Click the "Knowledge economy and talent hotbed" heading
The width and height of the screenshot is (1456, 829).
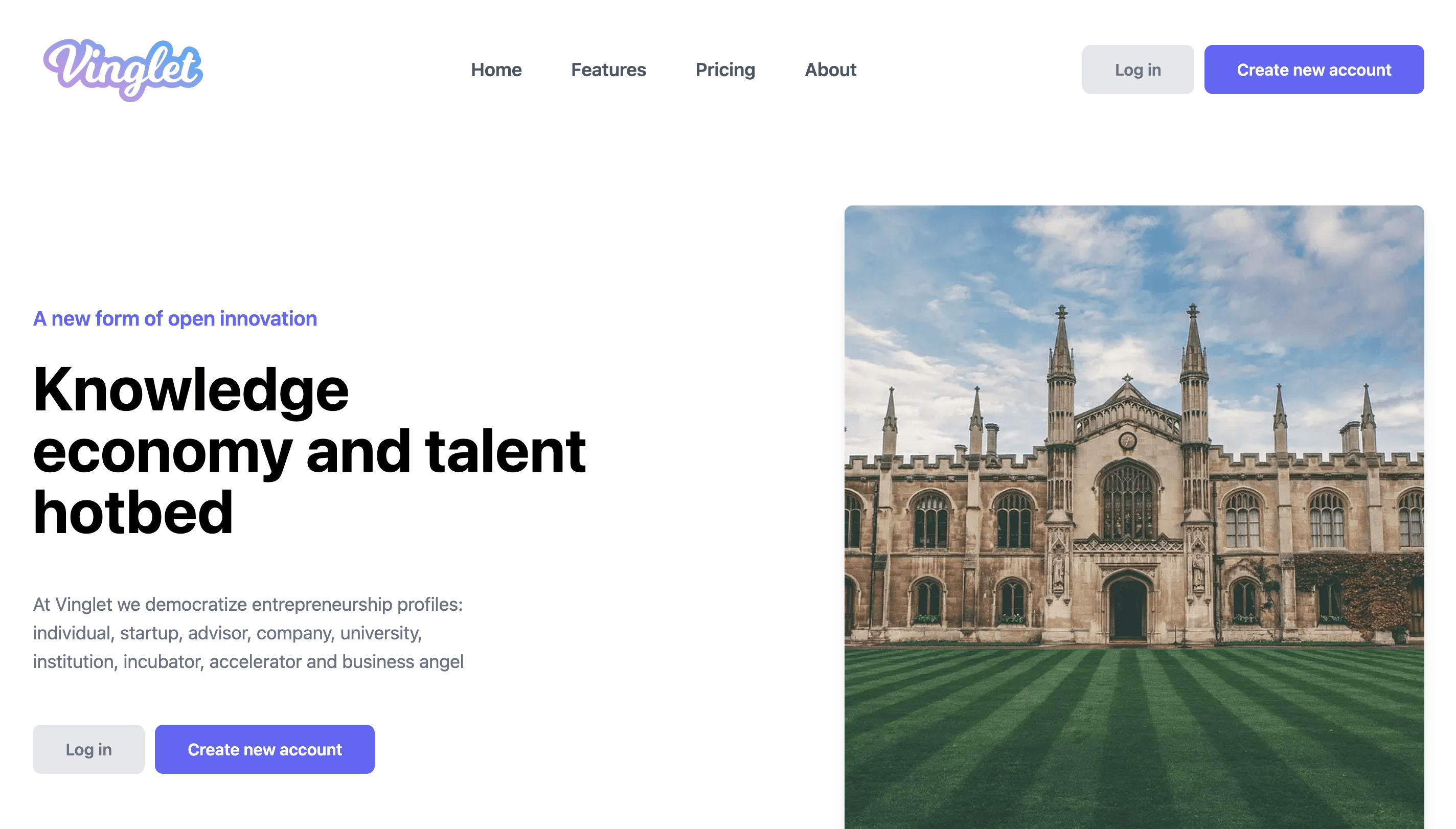[x=309, y=451]
